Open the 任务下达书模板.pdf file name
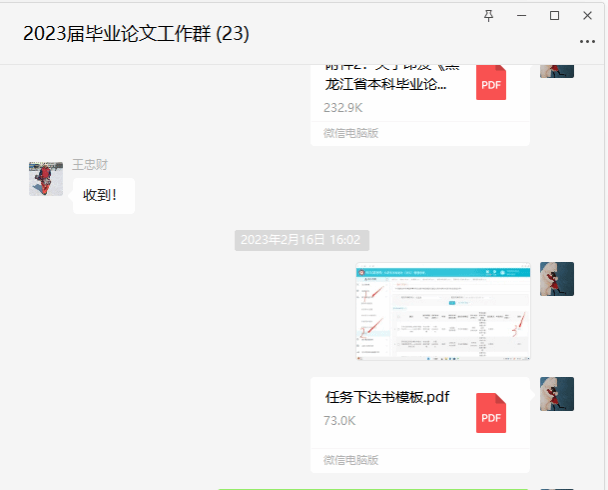The height and width of the screenshot is (490, 608). click(x=387, y=397)
